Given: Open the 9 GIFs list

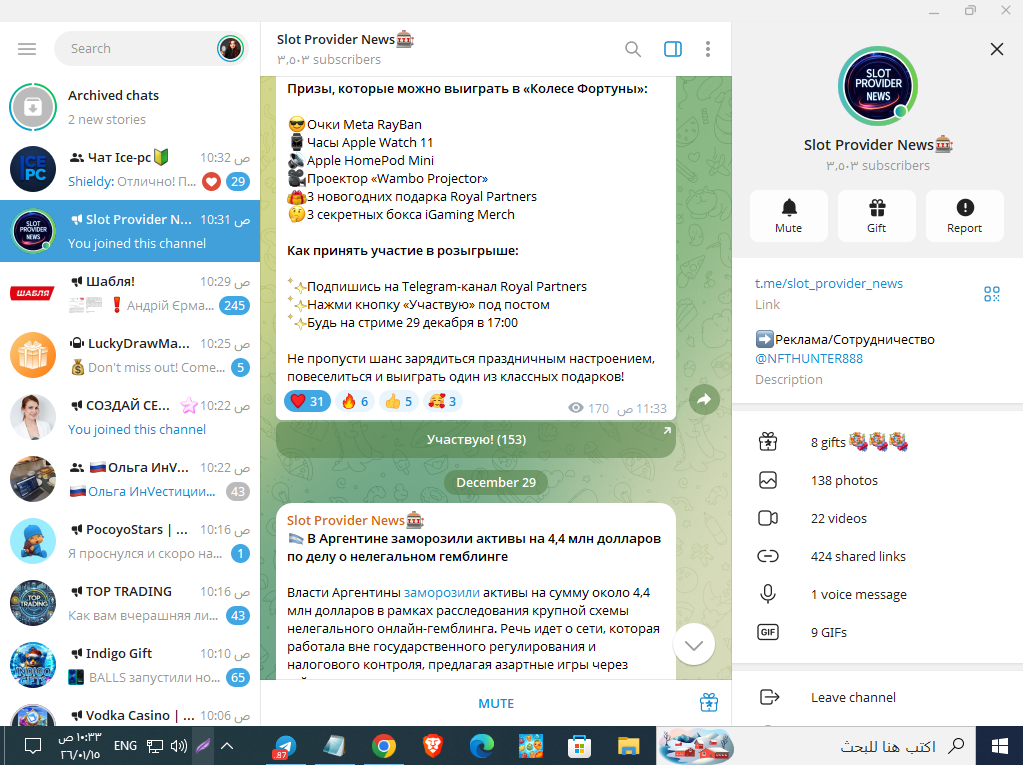Looking at the screenshot, I should (878, 632).
